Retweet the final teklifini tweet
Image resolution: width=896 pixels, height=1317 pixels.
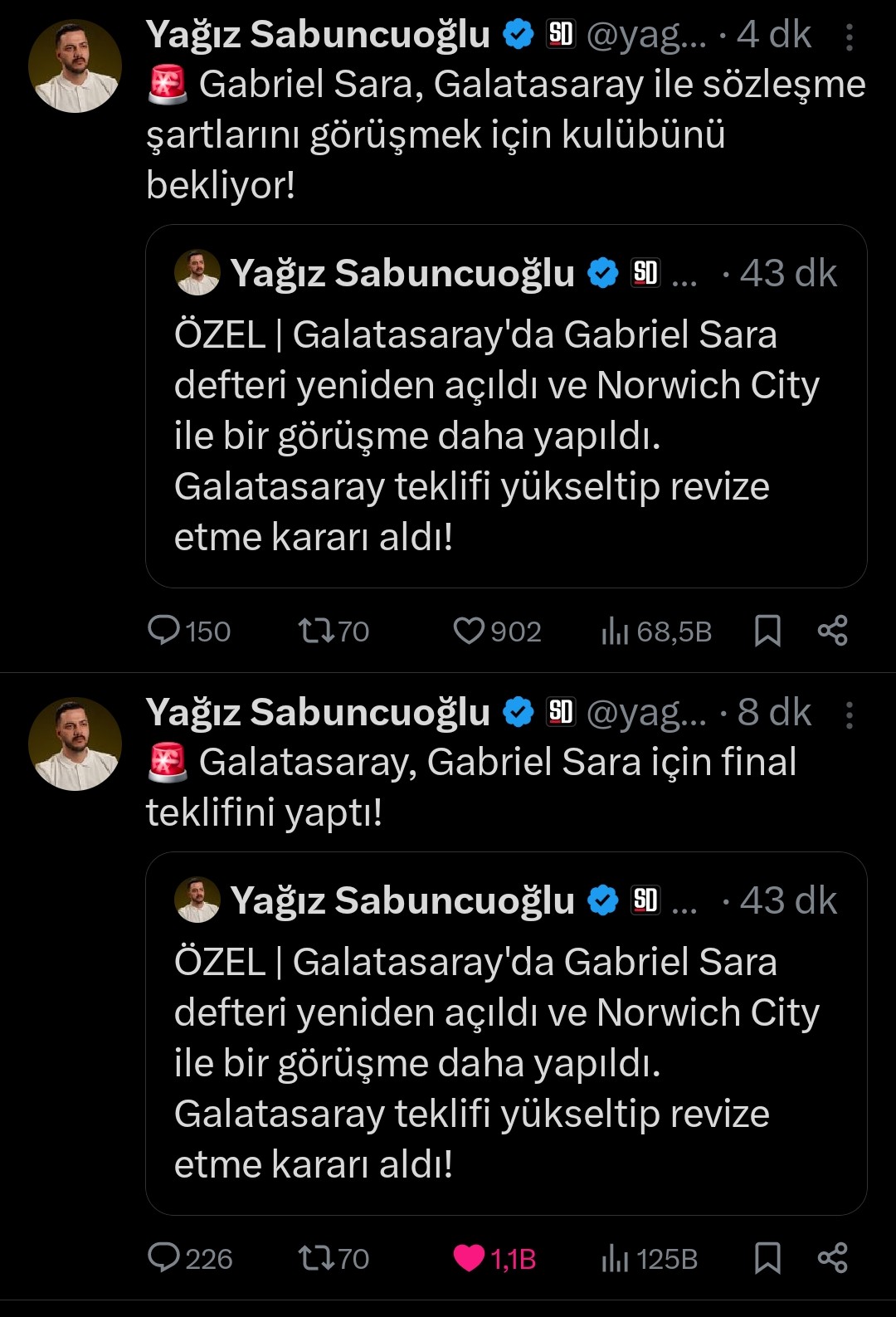(316, 1258)
